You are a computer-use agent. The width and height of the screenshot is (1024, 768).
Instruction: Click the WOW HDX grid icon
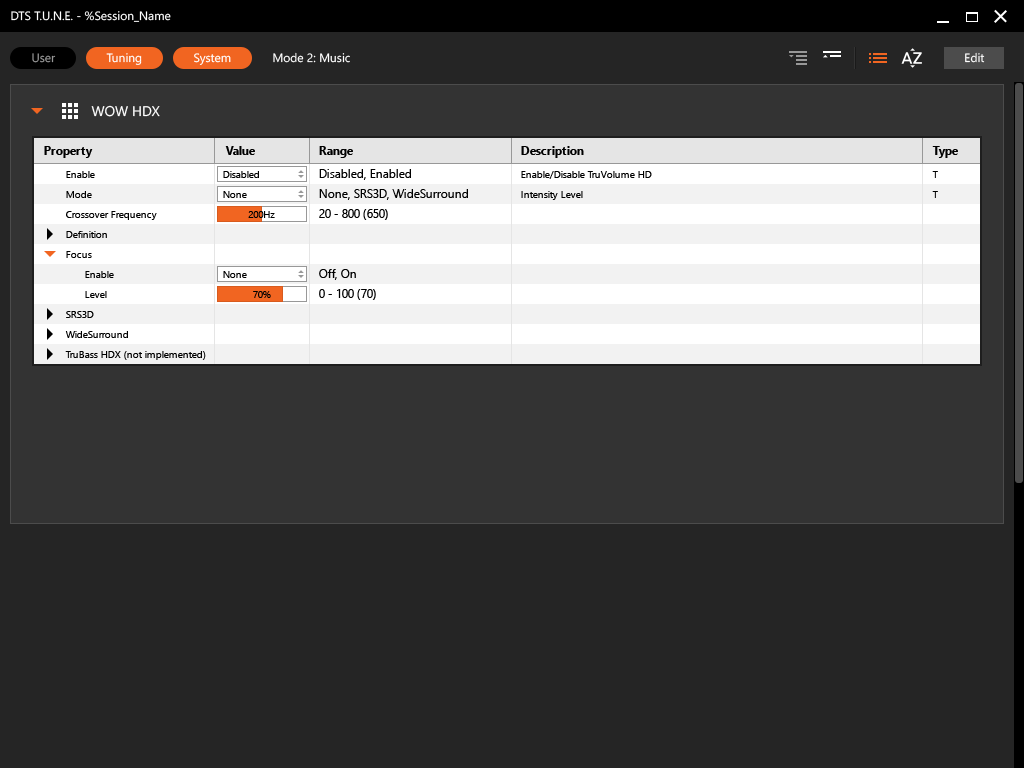tap(70, 111)
